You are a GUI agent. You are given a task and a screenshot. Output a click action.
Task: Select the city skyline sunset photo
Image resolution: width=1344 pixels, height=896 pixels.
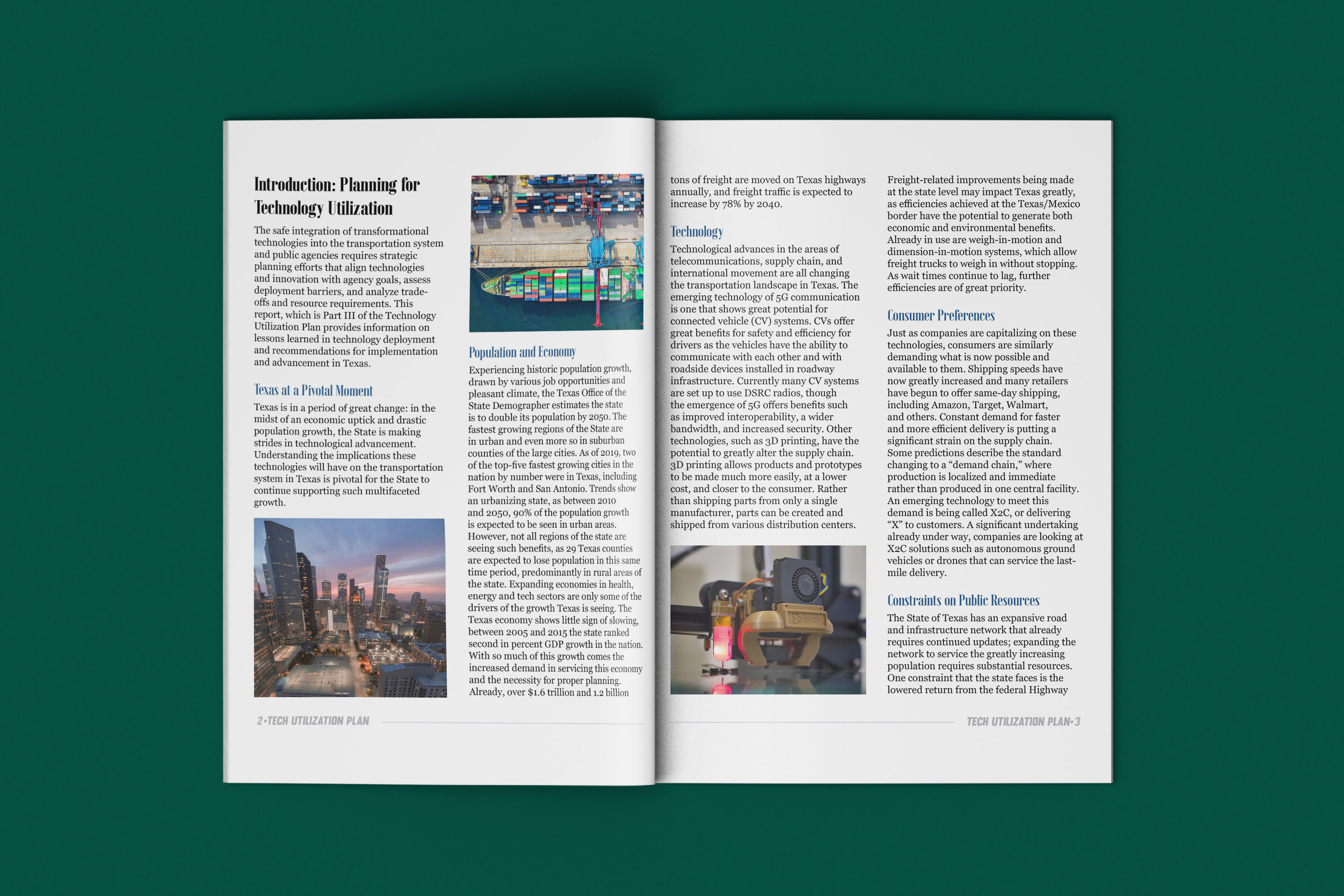[x=350, y=607]
